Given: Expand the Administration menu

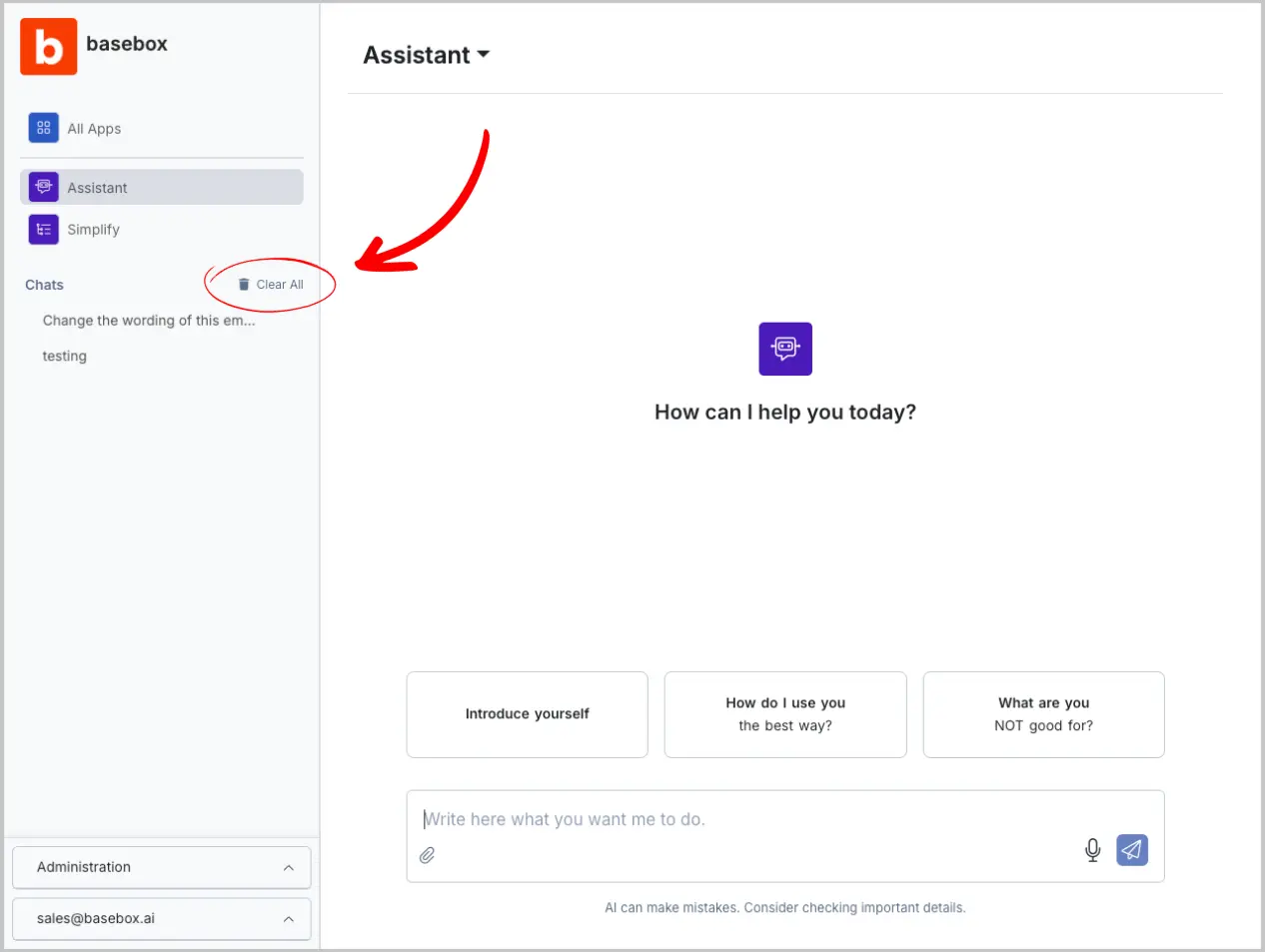Looking at the screenshot, I should (x=161, y=867).
